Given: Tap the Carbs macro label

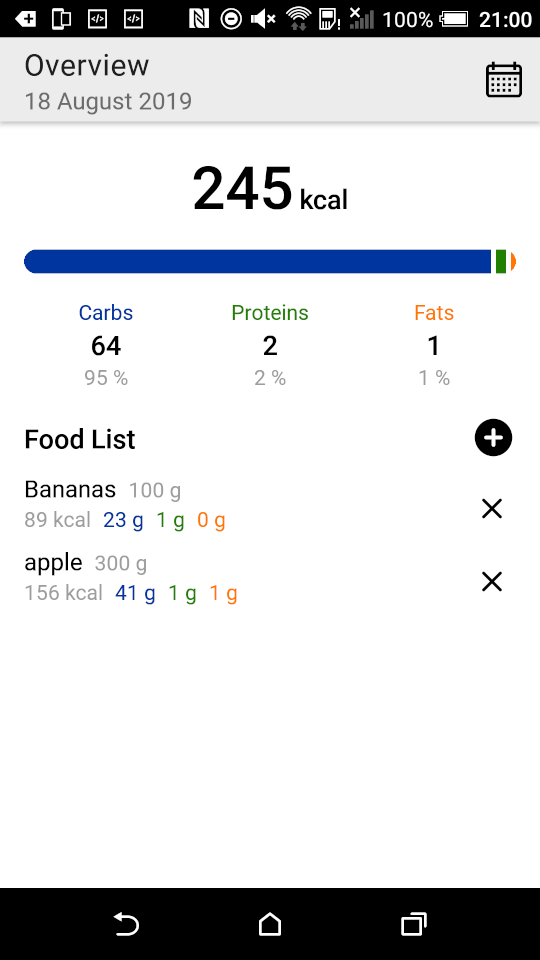Looking at the screenshot, I should [106, 313].
